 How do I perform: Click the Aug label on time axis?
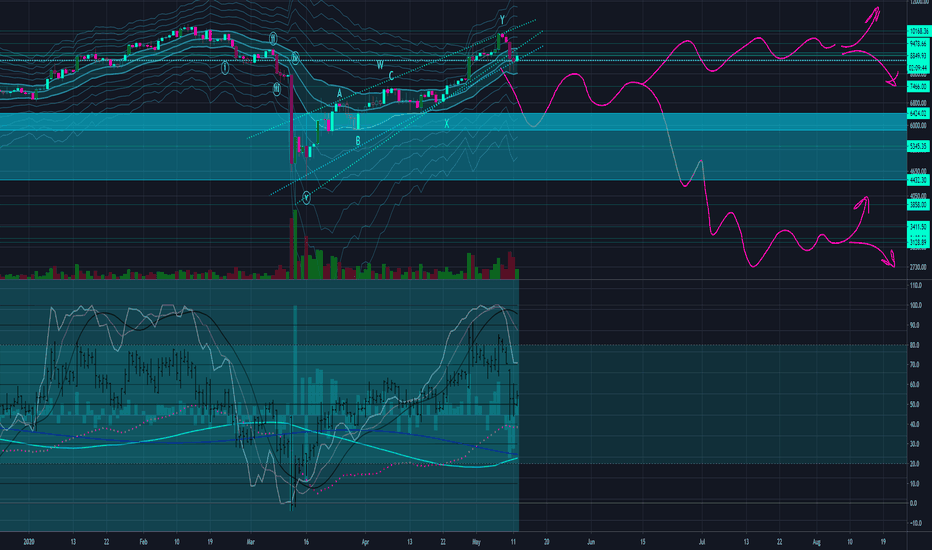[x=817, y=542]
